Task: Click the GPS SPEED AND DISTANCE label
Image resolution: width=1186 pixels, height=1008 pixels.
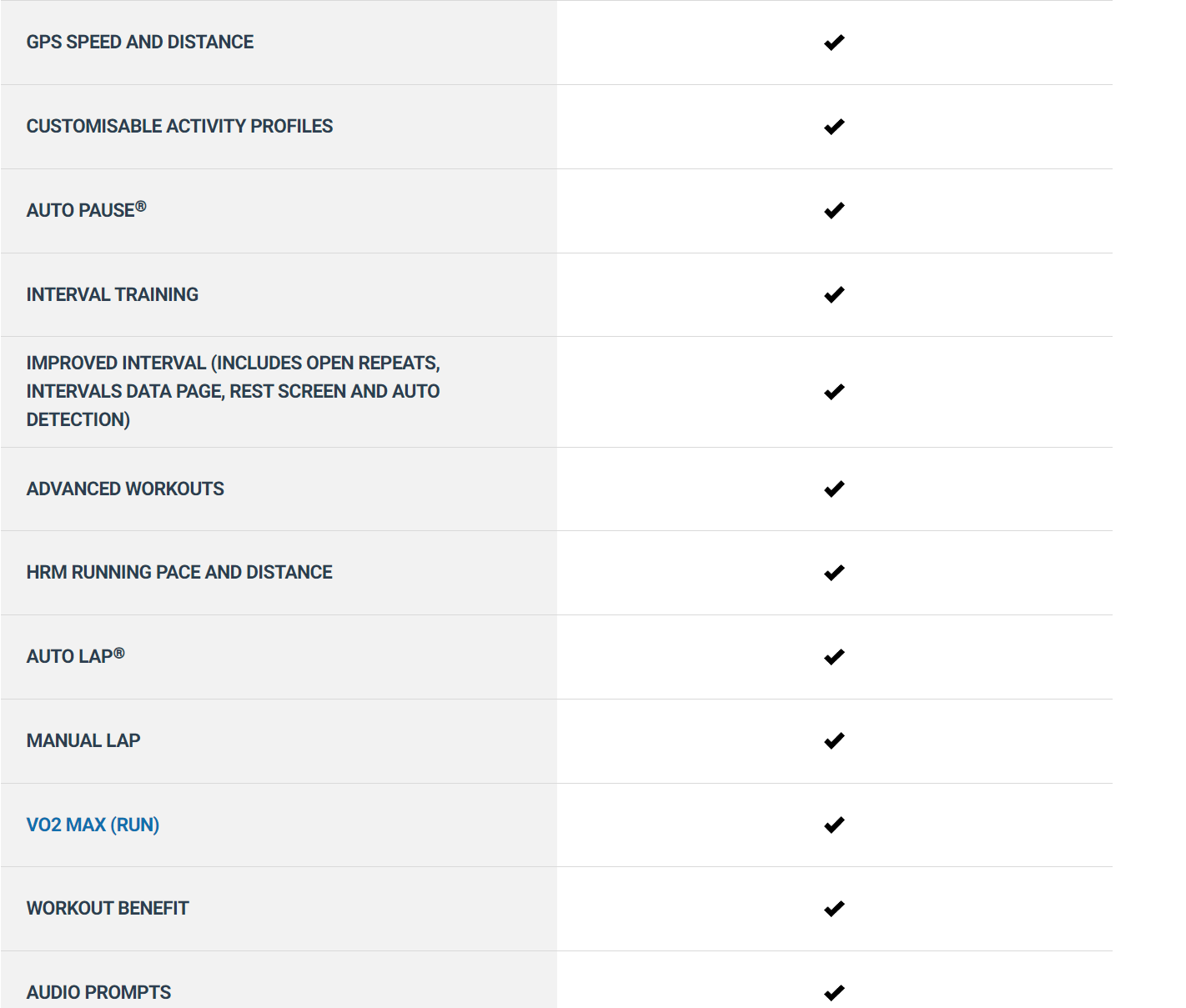Action: click(140, 42)
